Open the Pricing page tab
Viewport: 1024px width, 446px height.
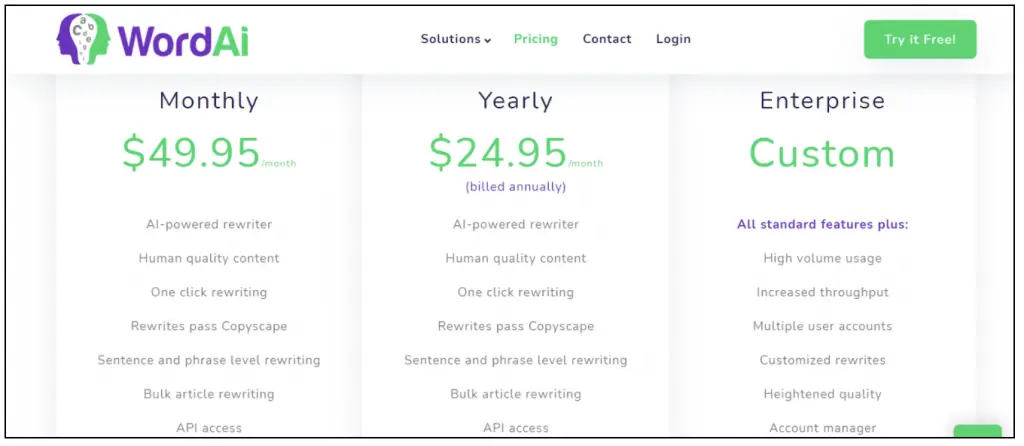535,39
